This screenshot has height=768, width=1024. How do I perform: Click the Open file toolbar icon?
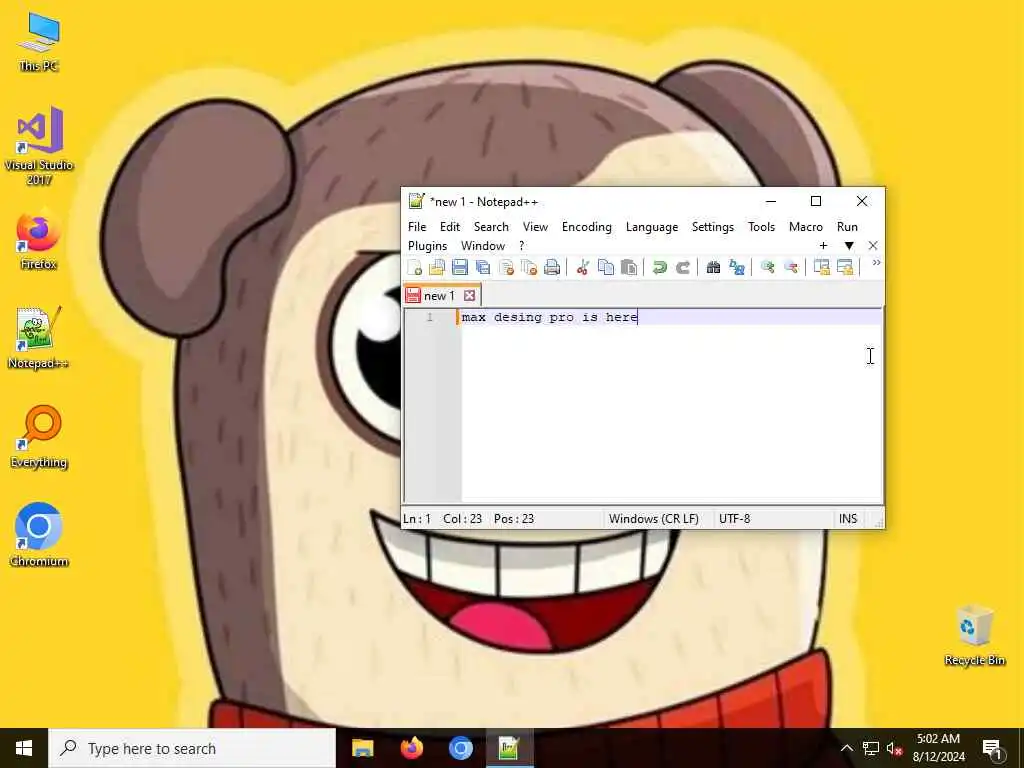click(x=437, y=267)
